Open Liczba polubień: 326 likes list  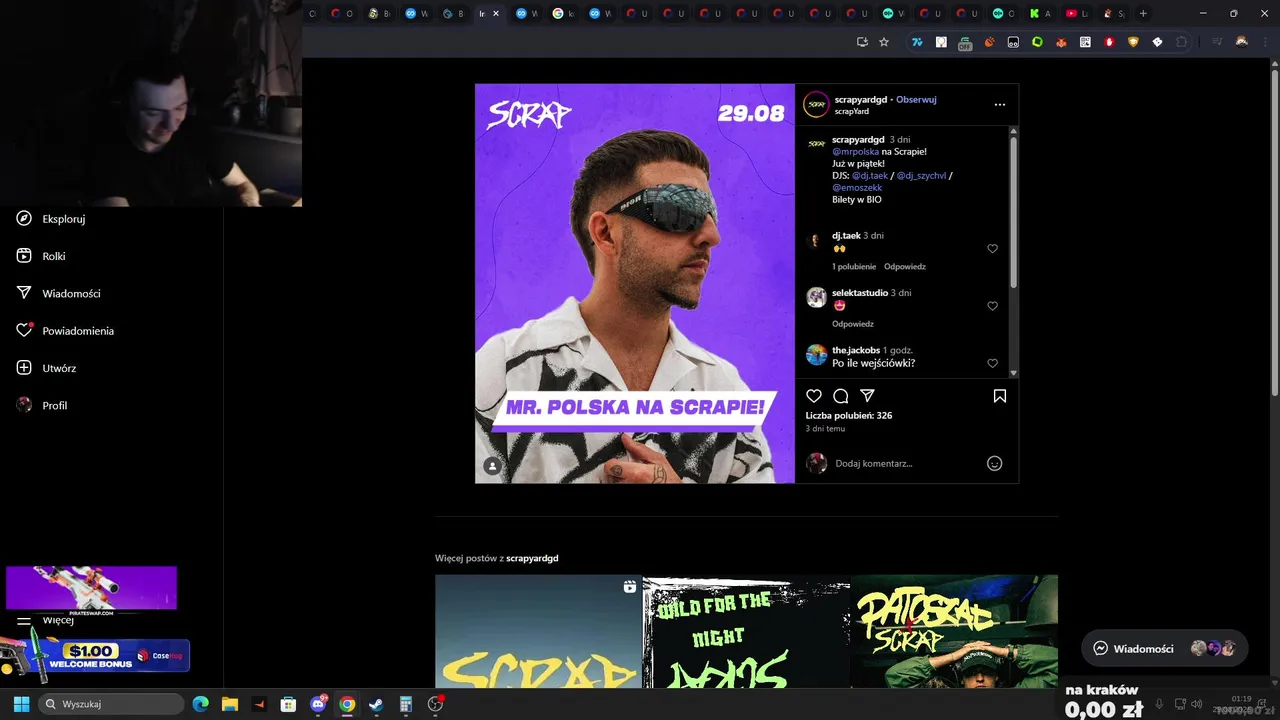pyautogui.click(x=849, y=415)
